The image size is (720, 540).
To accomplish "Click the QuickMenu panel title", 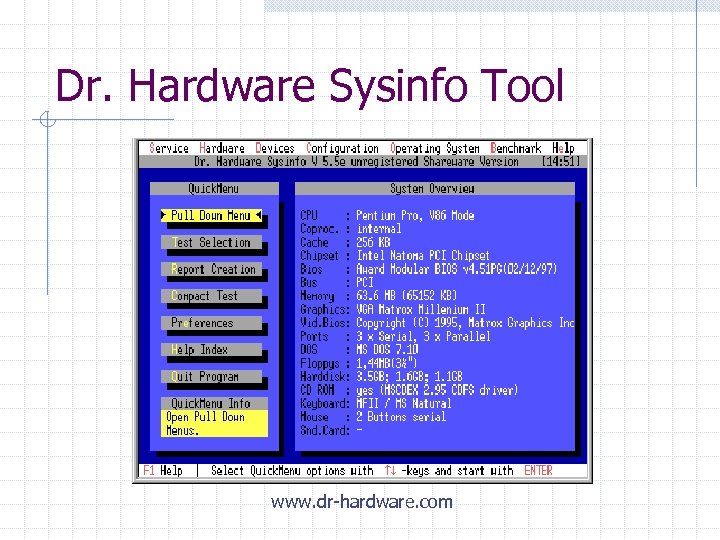I will (x=214, y=189).
